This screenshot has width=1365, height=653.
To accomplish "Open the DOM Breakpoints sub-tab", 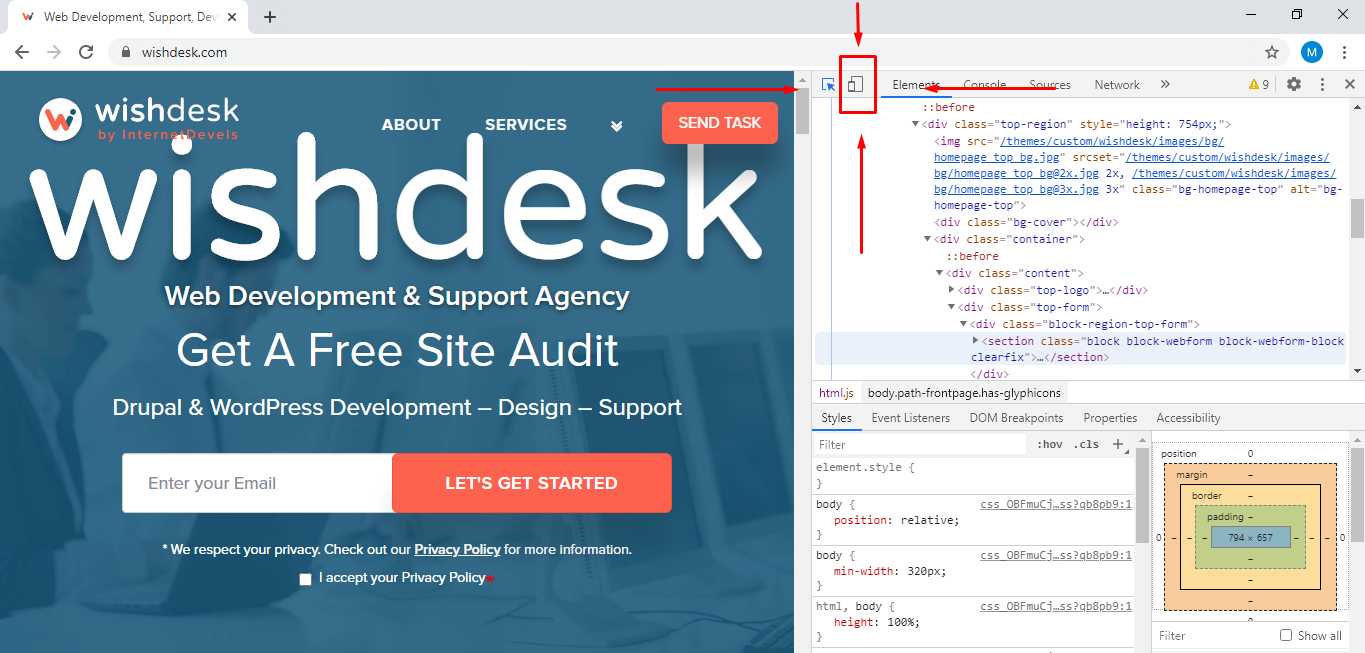I will point(1016,418).
